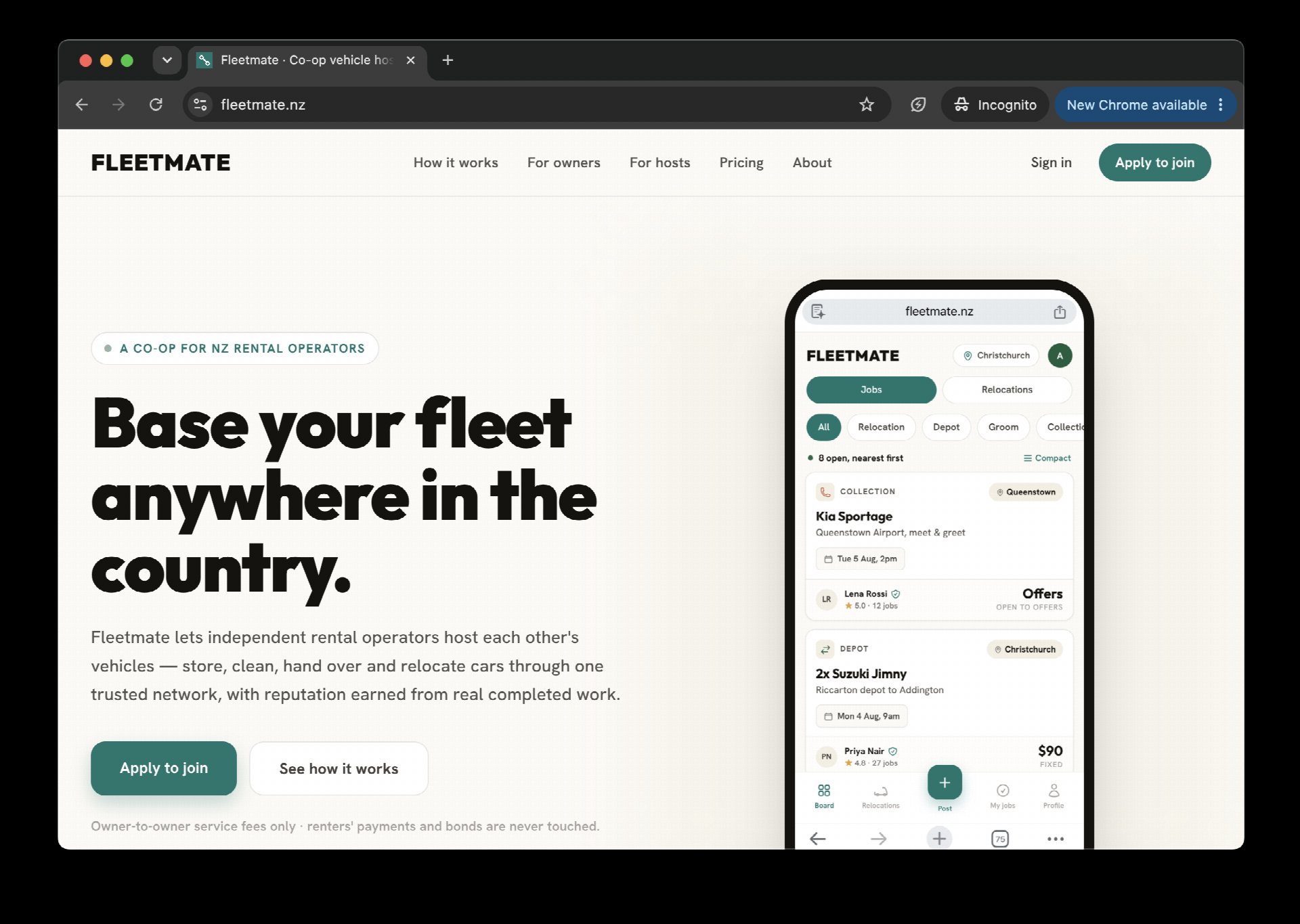Click the Christchurch tag on Jimny card
This screenshot has height=924, width=1300.
click(1024, 649)
